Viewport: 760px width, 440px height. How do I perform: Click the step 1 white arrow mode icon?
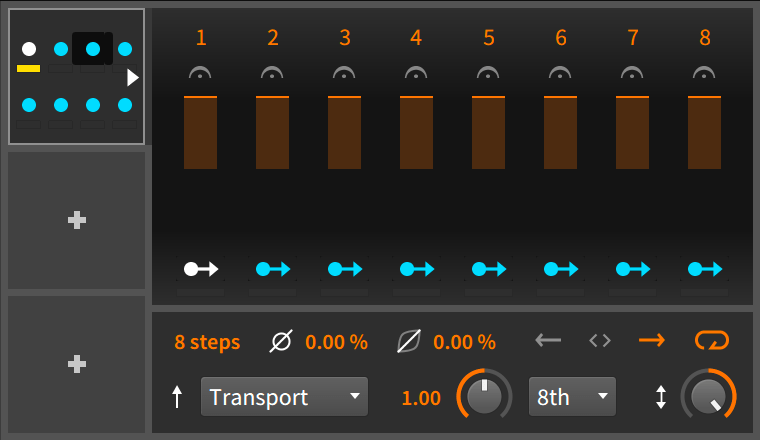click(200, 268)
